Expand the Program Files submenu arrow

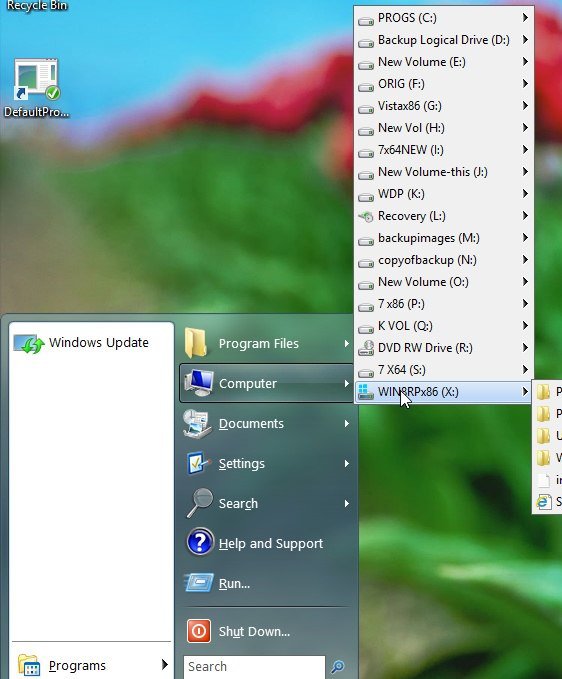tap(346, 343)
